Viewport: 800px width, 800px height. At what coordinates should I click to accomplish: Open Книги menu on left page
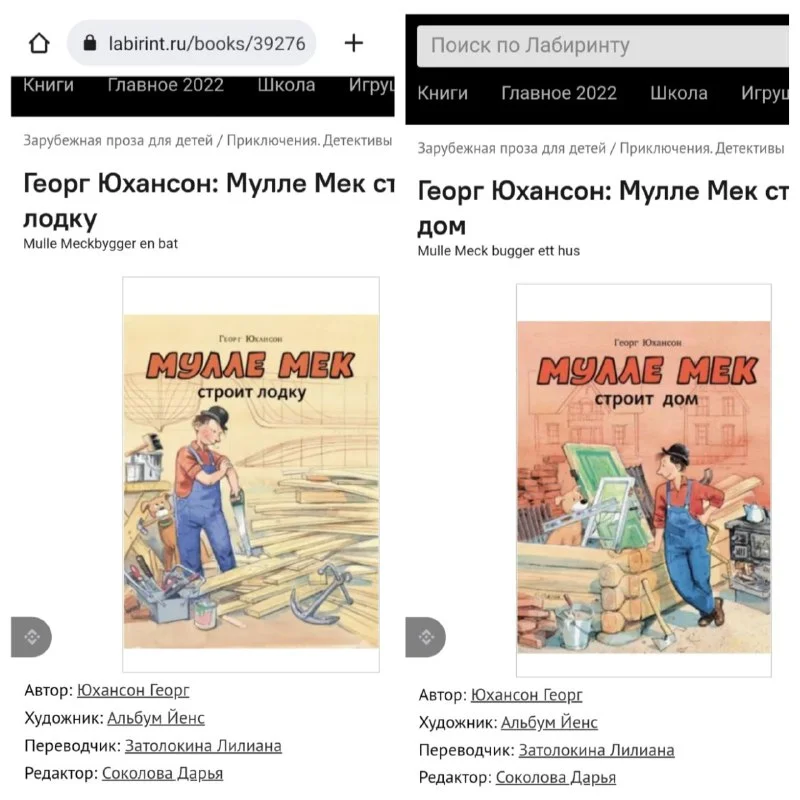(48, 85)
